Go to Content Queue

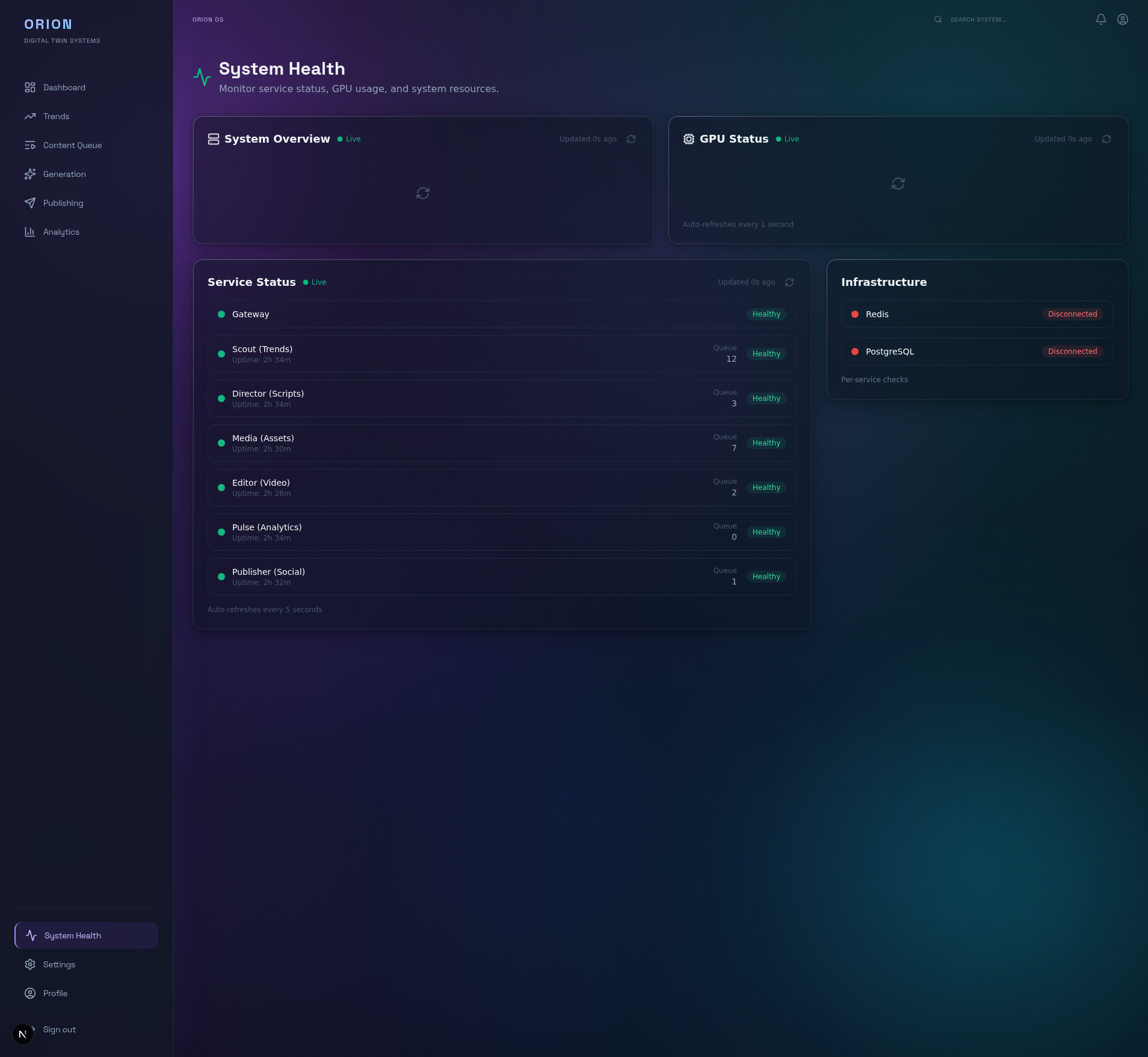point(72,145)
